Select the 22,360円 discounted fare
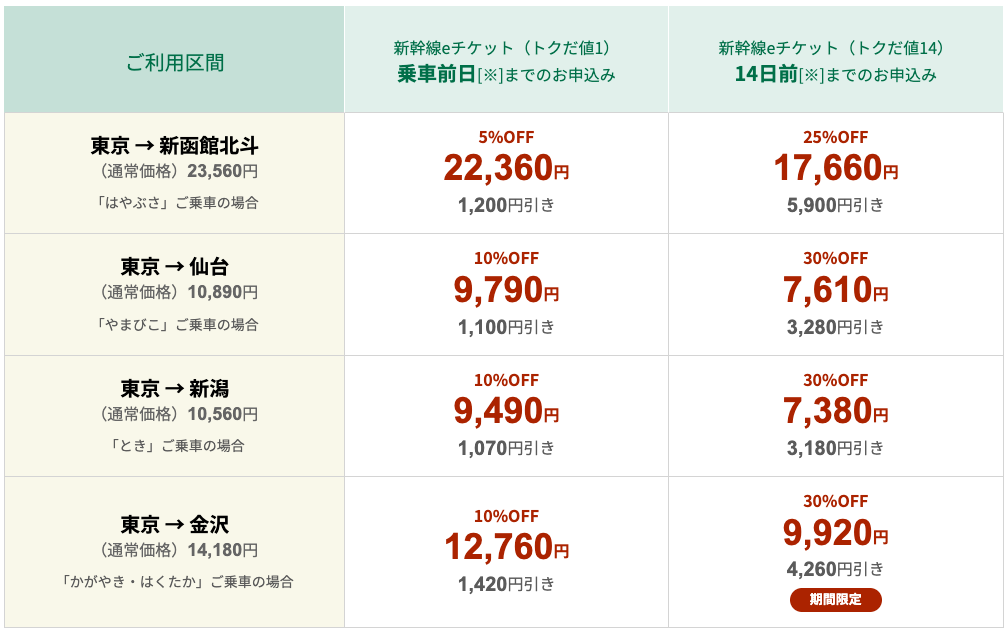This screenshot has width=1007, height=633. tap(506, 169)
